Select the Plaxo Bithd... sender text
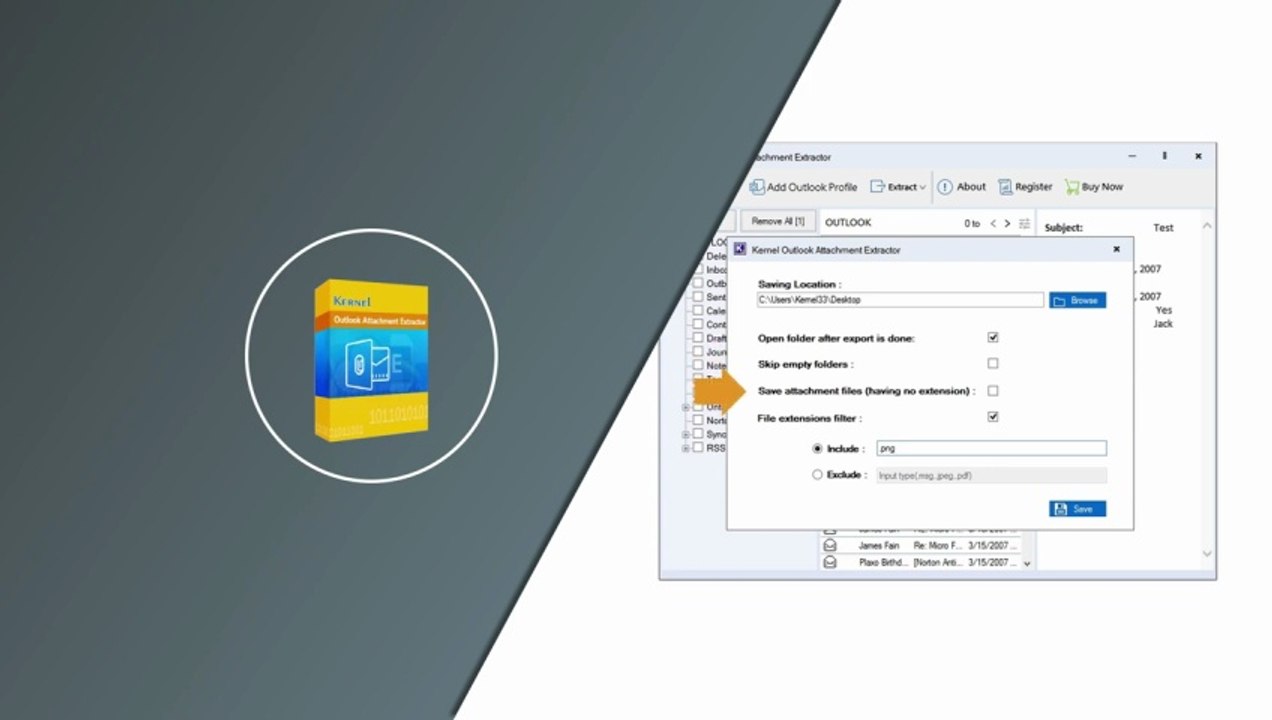This screenshot has height=720, width=1272. coord(882,563)
